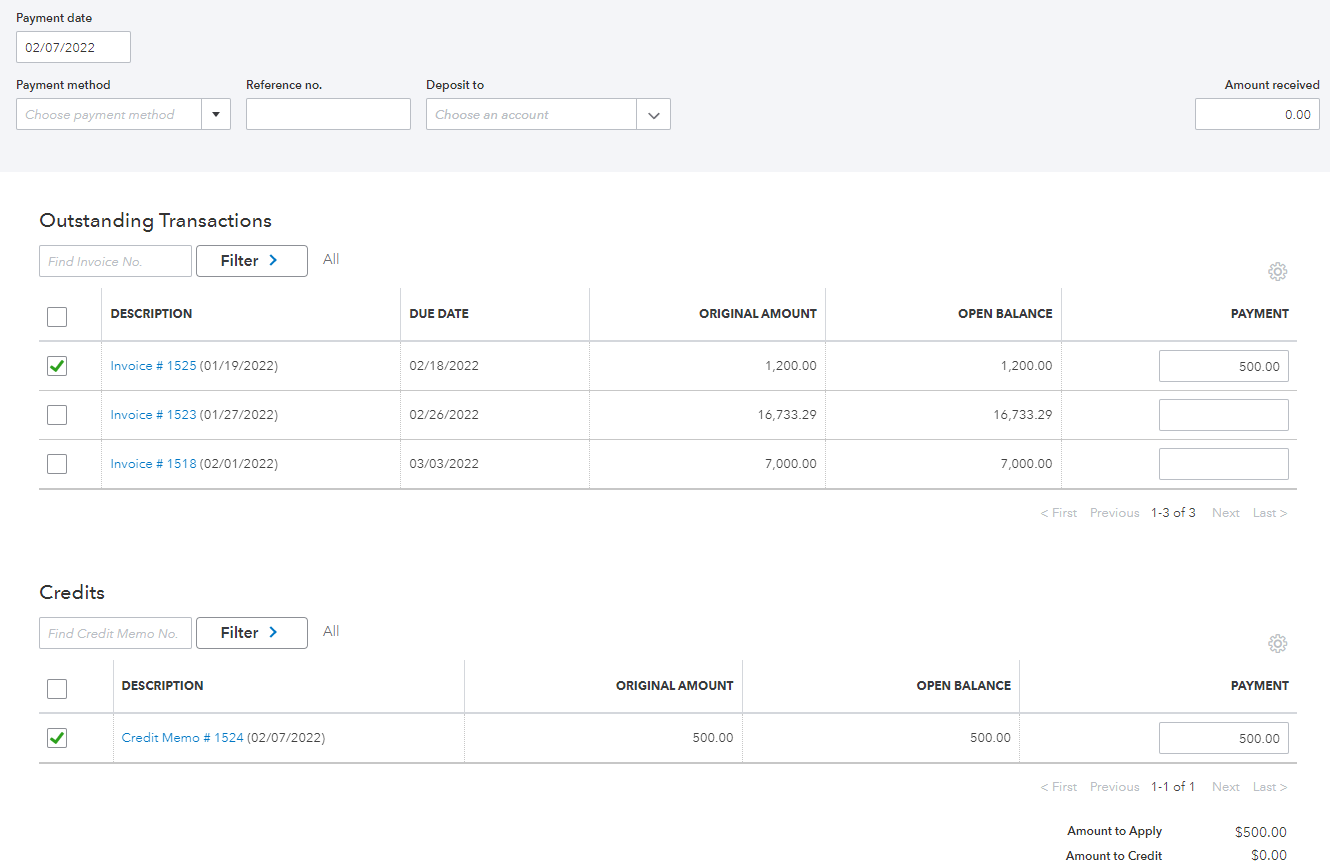Click Next in Outstanding Transactions pagination

(1225, 512)
